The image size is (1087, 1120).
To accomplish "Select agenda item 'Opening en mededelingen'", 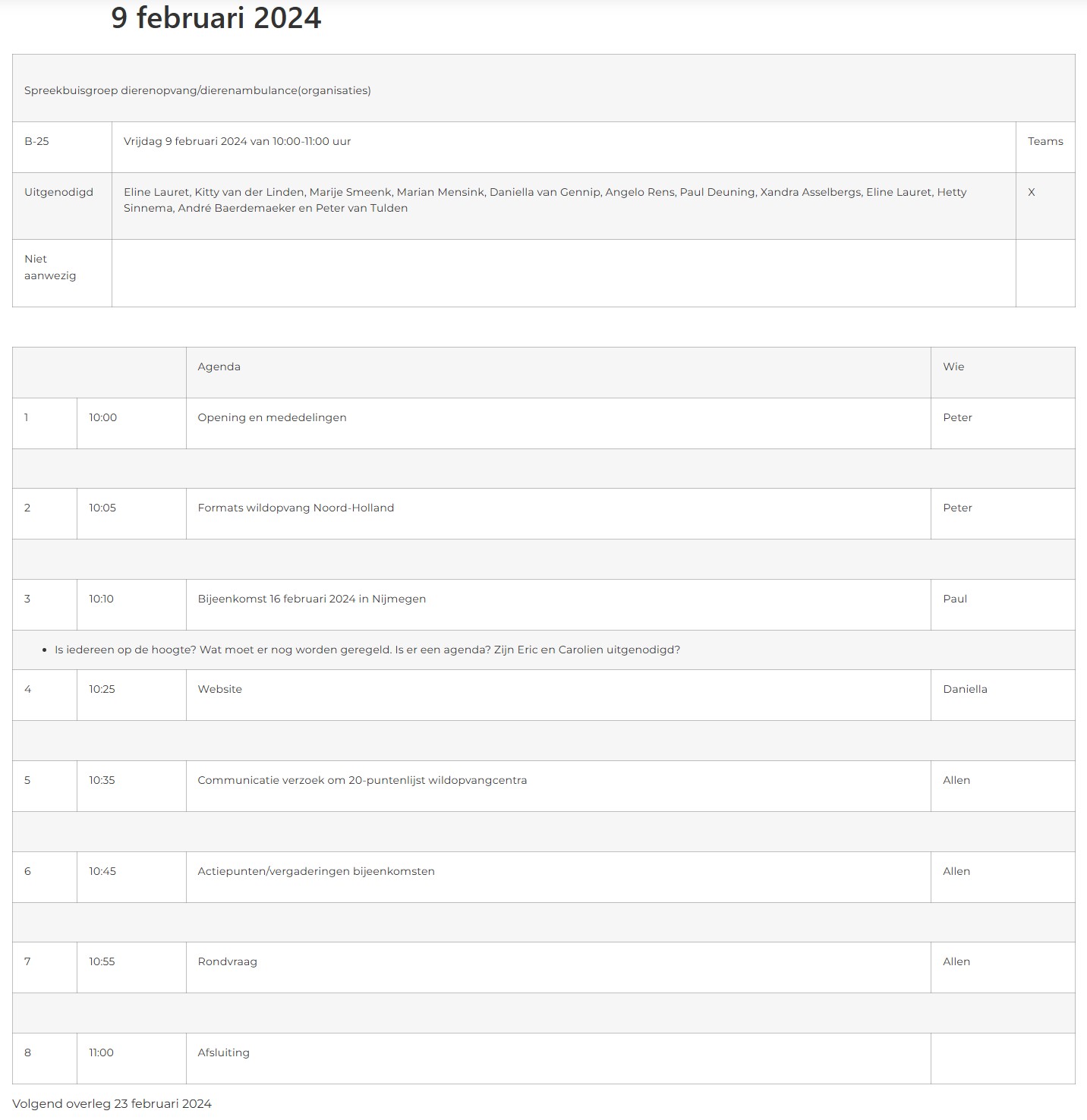I will coord(272,417).
